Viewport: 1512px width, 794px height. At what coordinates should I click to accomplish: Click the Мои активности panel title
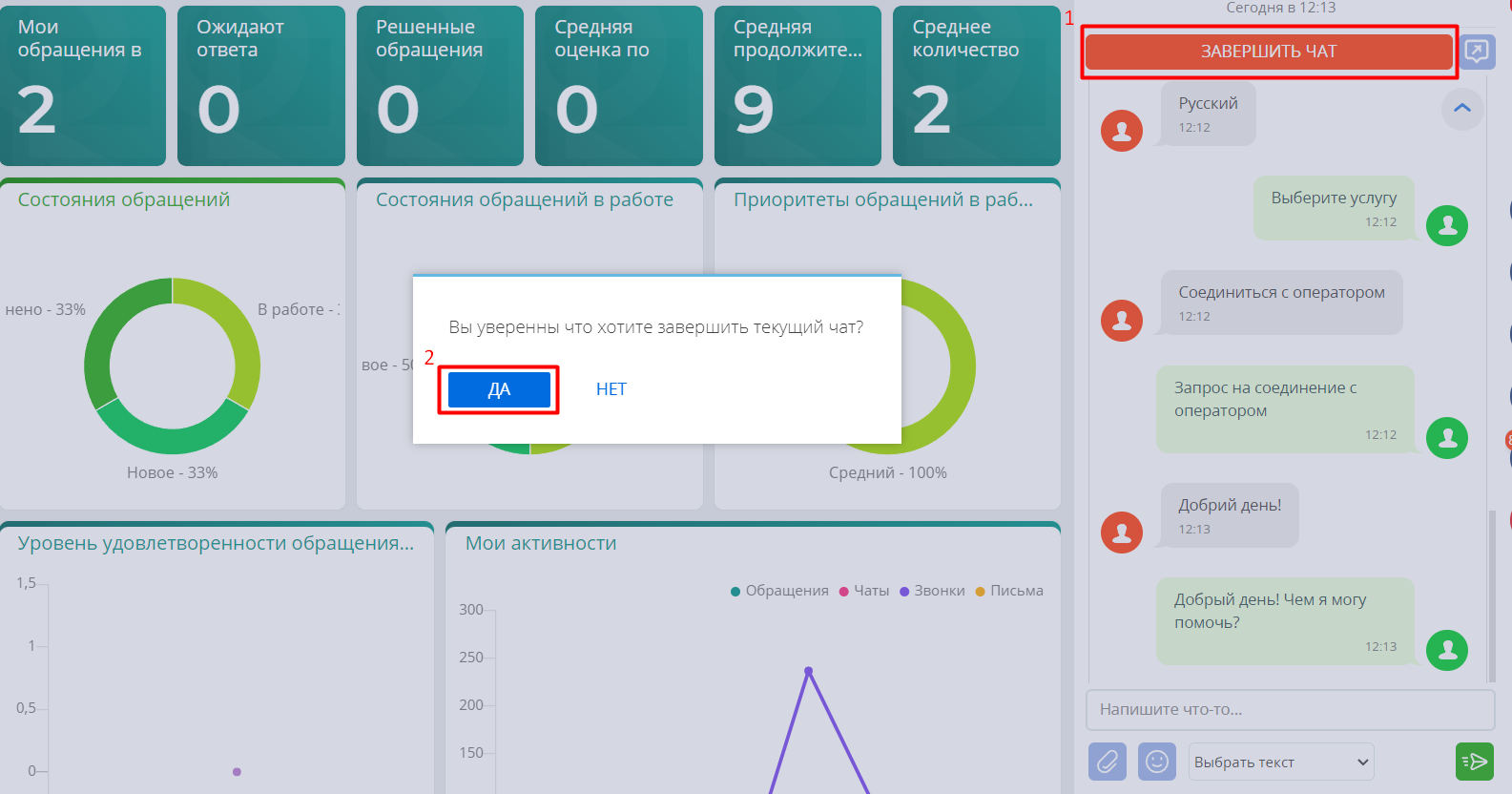[541, 543]
